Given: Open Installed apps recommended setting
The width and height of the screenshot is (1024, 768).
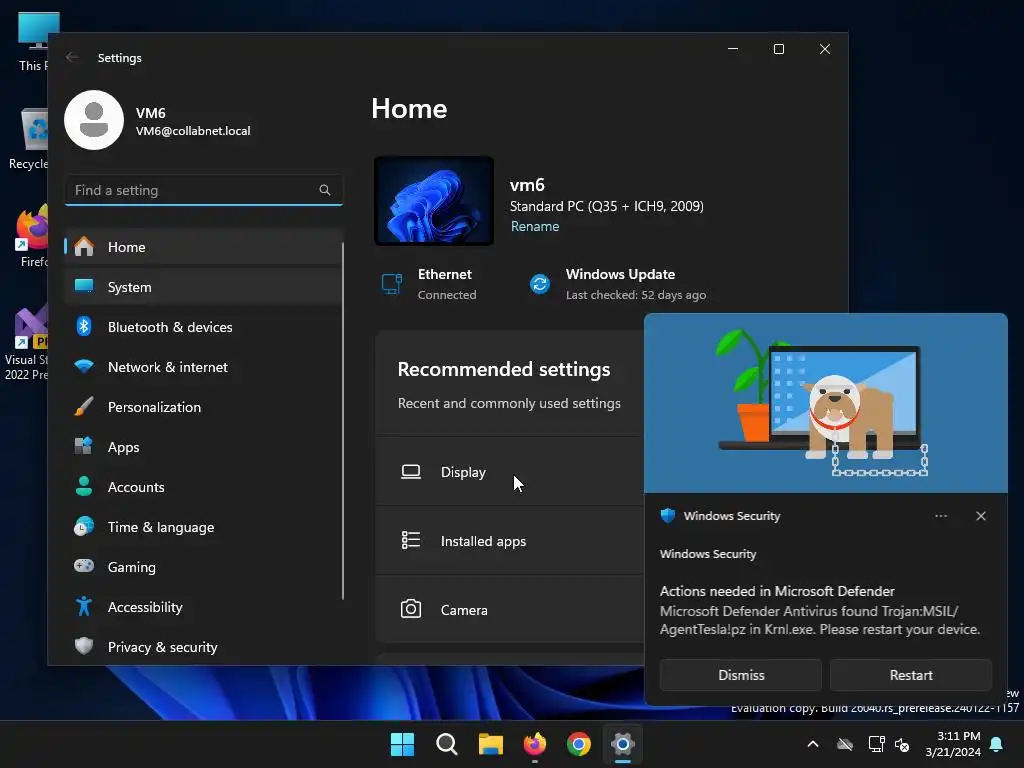Looking at the screenshot, I should [x=509, y=541].
